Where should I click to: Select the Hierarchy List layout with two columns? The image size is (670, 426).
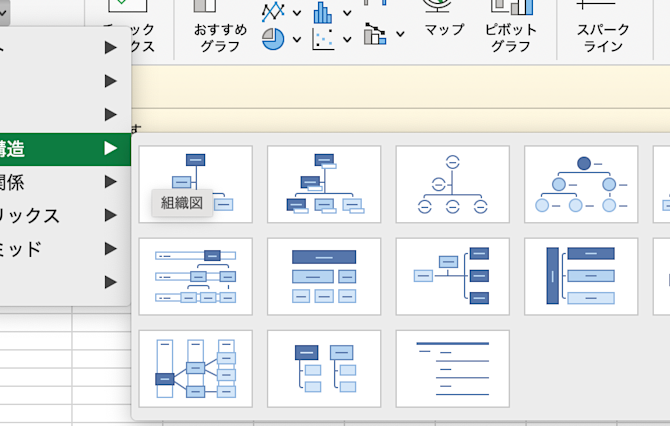324,369
